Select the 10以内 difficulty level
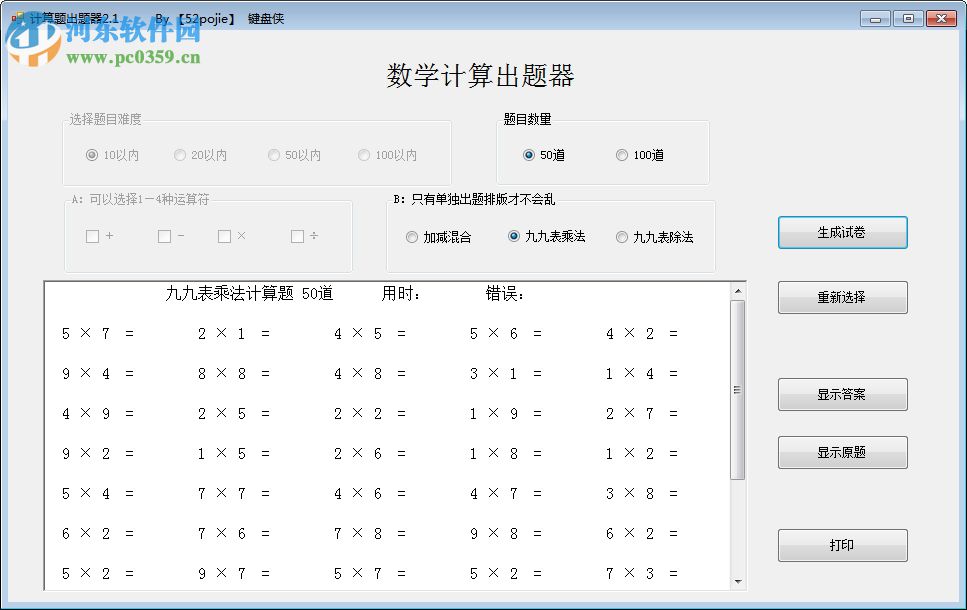The image size is (967, 610). [91, 155]
